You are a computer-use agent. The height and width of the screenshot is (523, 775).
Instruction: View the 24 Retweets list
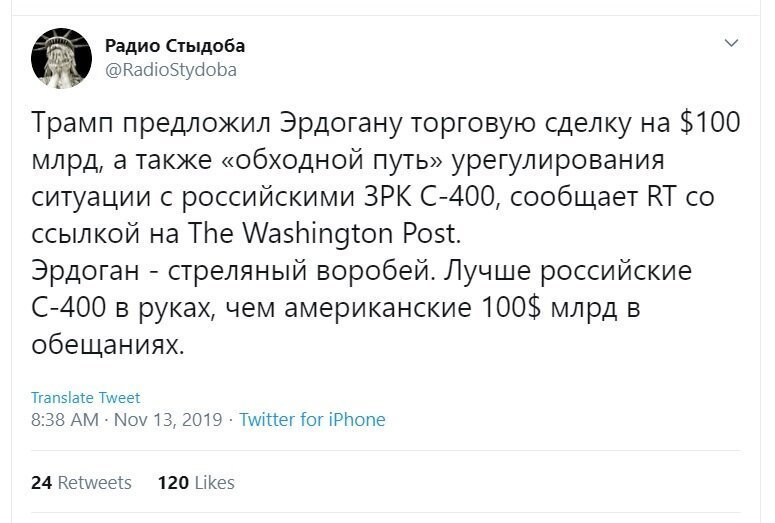(82, 482)
